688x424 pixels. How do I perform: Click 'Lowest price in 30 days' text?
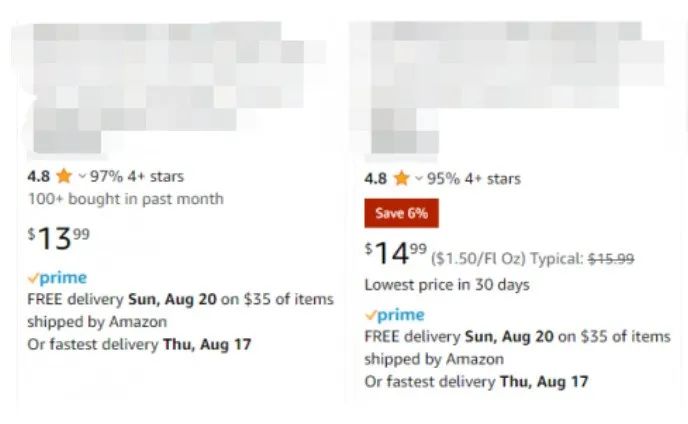[x=447, y=285]
